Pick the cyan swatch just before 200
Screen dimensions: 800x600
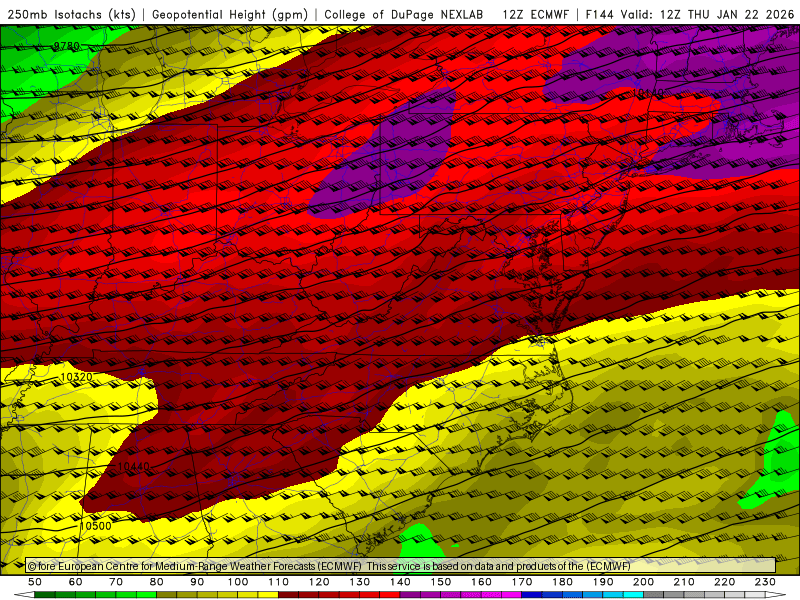[x=633, y=595]
